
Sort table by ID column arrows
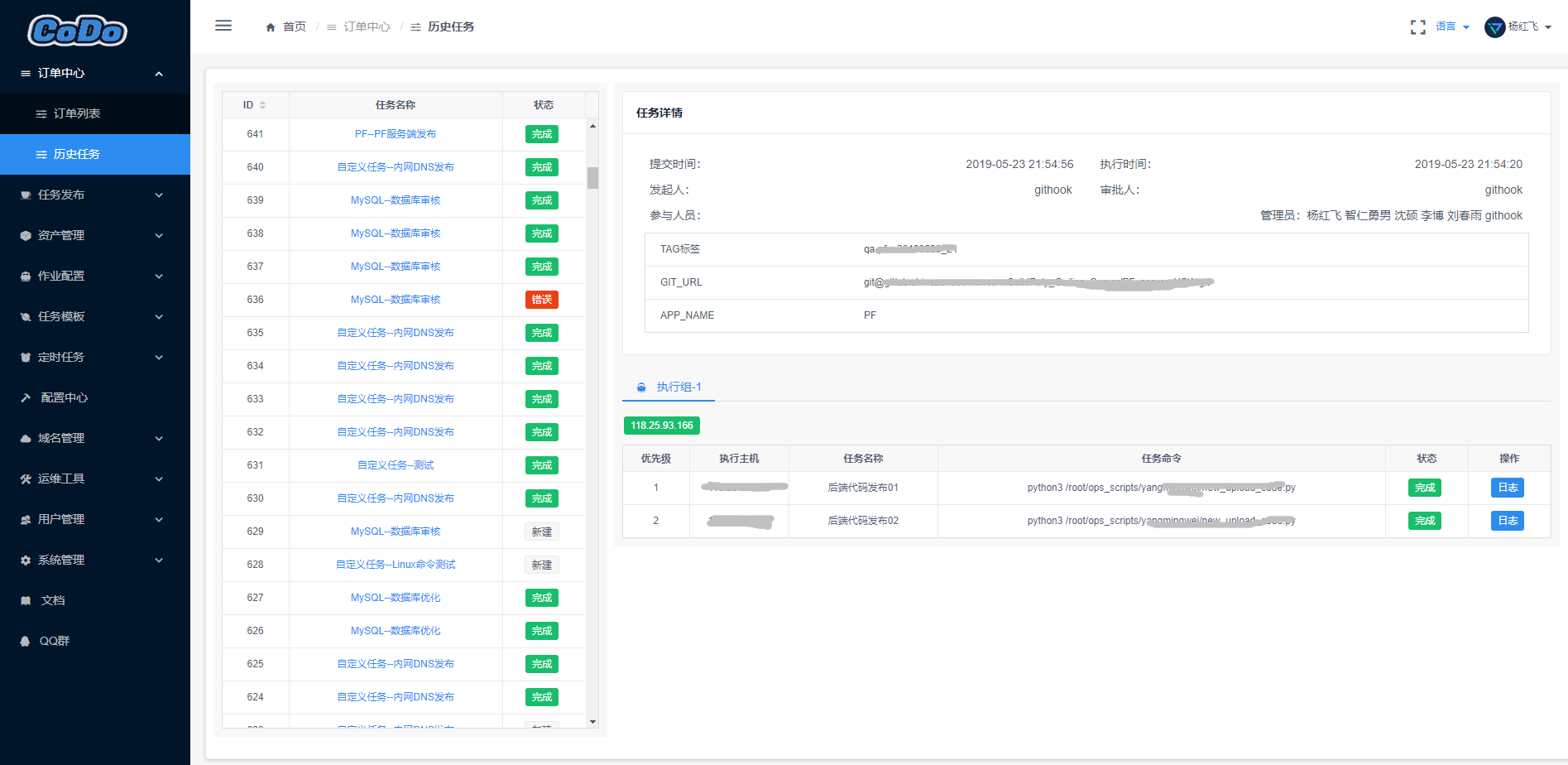(x=262, y=105)
